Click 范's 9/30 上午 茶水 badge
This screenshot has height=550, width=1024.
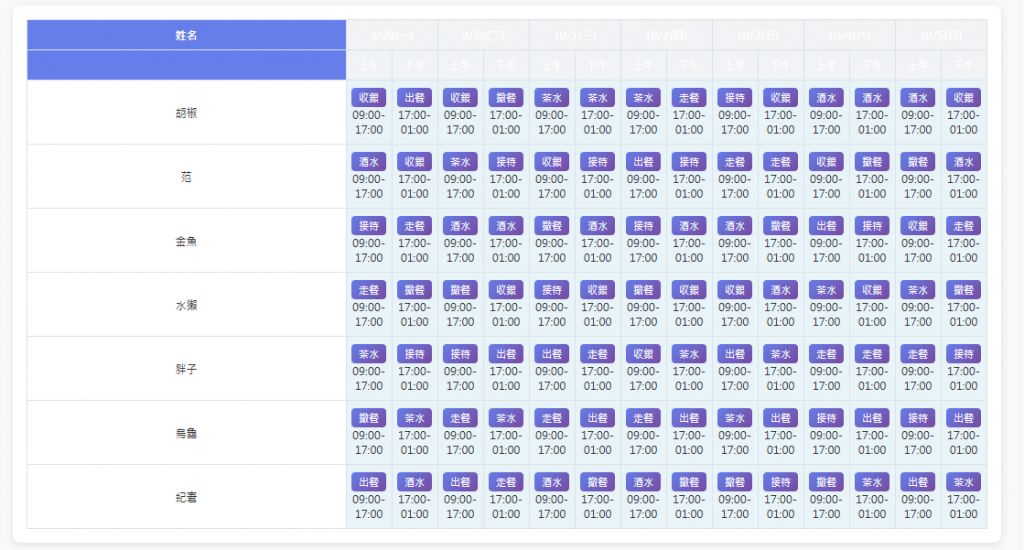pos(460,161)
